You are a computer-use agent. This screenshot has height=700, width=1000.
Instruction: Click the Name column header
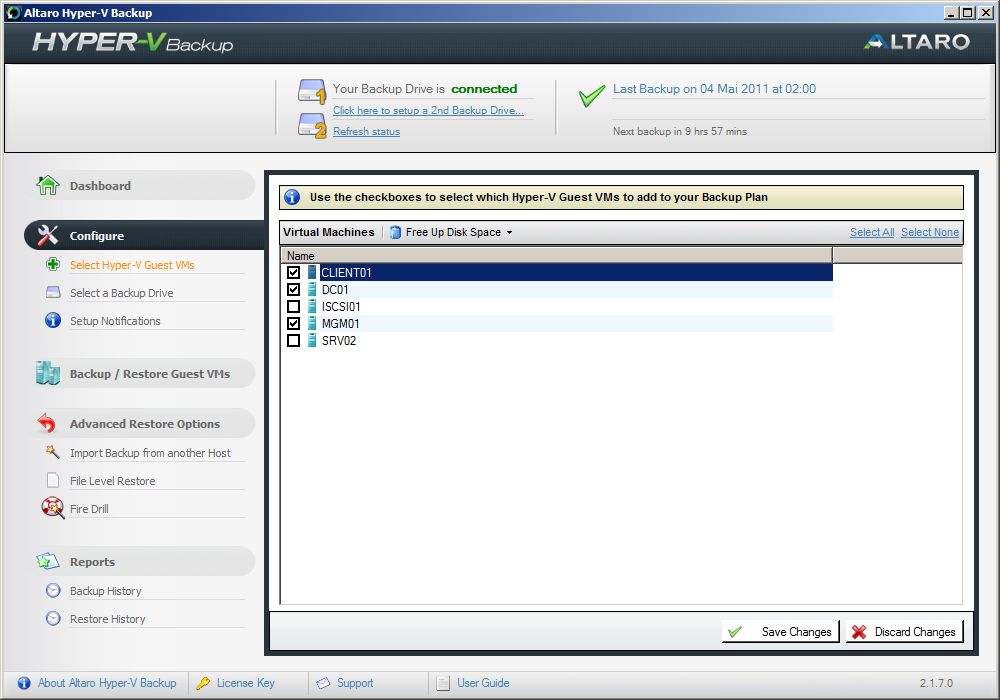557,256
